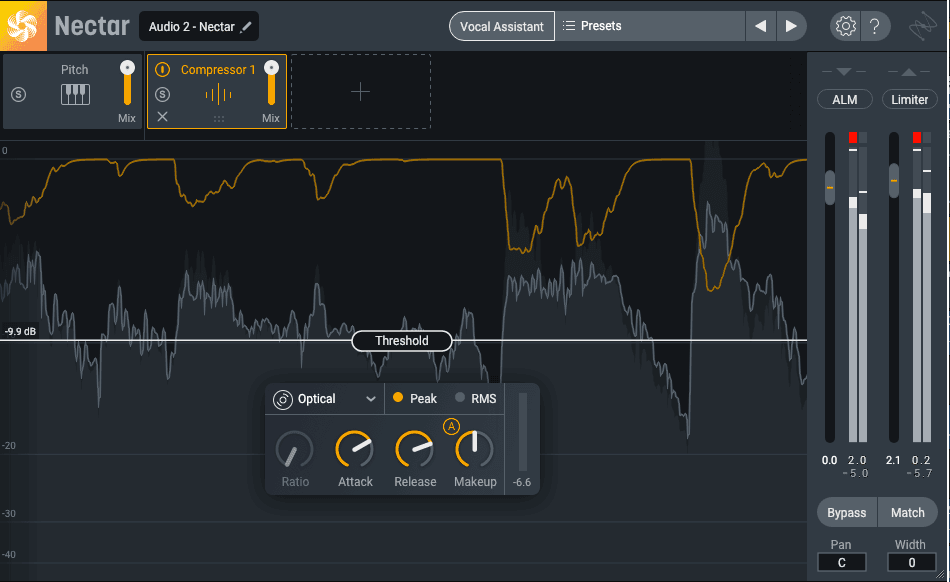This screenshot has height=582, width=950.
Task: Click the 2.0 input peak readout
Action: click(857, 460)
